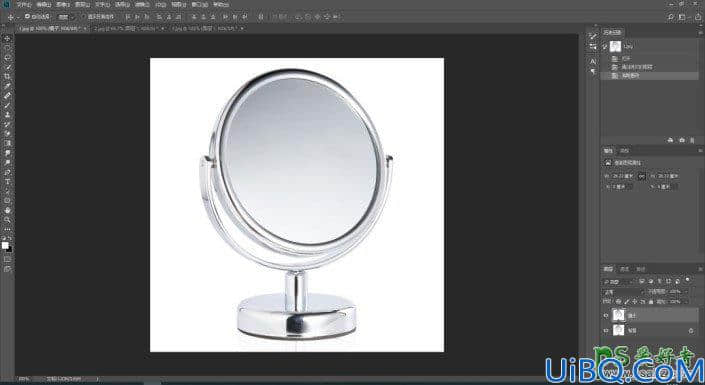Screen dimensions: 705x385
Task: Click the foreground color swatch
Action: [x=5, y=246]
